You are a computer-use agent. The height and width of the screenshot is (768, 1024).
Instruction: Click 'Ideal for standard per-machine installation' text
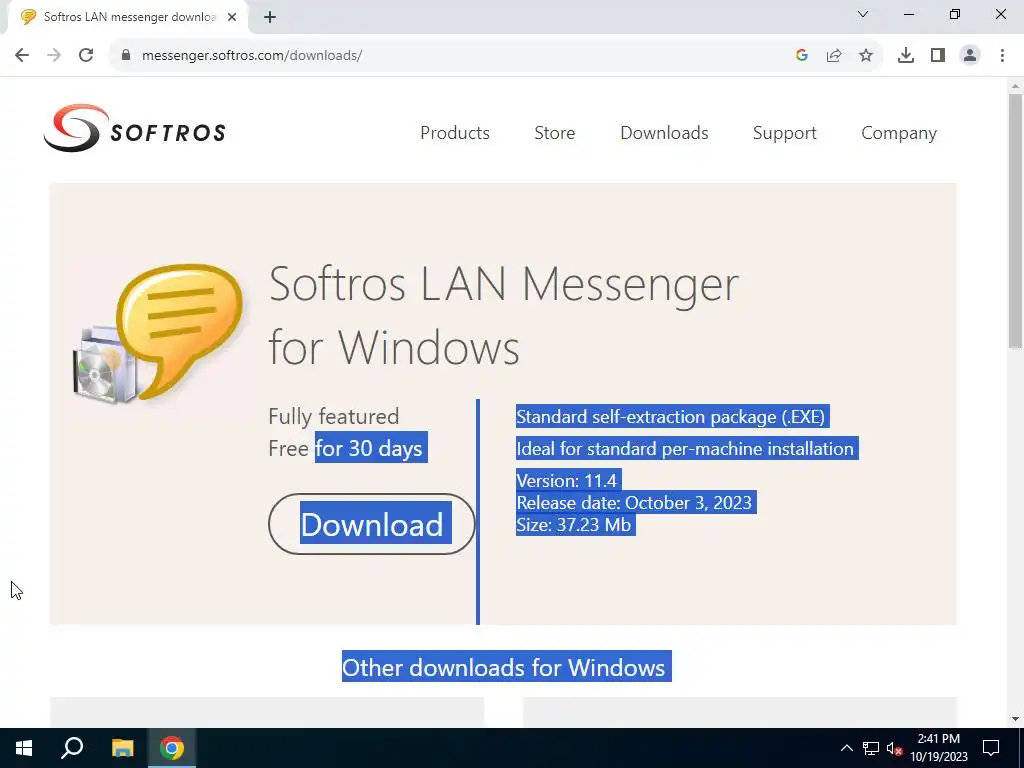686,449
